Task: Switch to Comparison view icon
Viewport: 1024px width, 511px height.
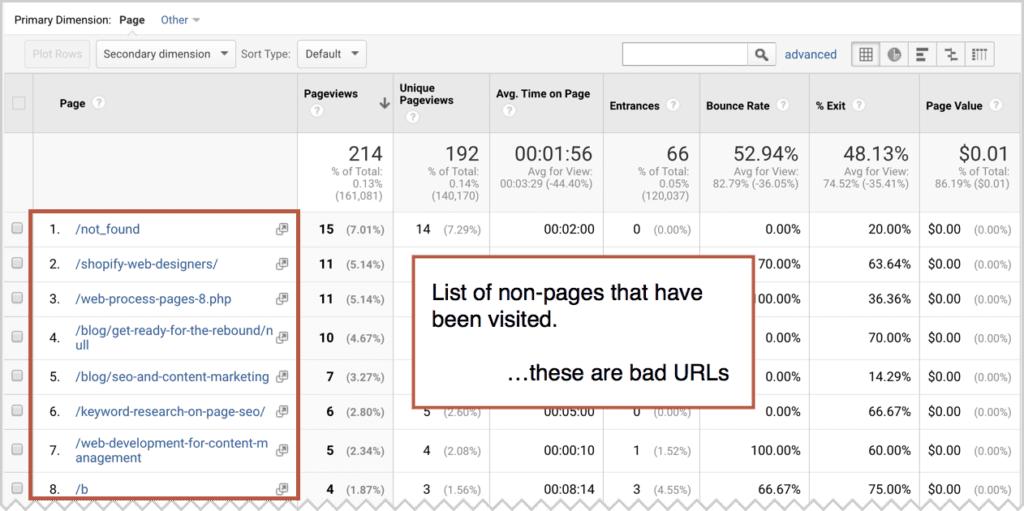Action: pos(951,55)
